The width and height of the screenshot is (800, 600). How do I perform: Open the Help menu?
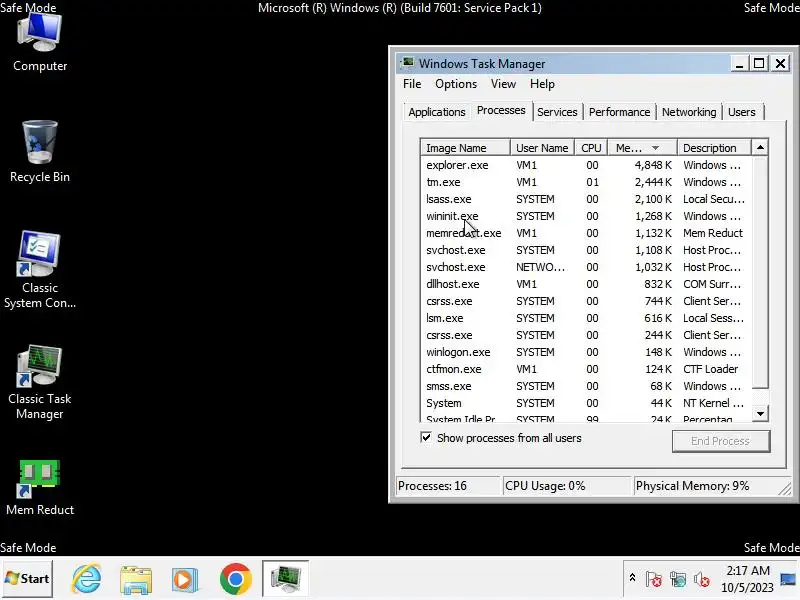pos(542,84)
